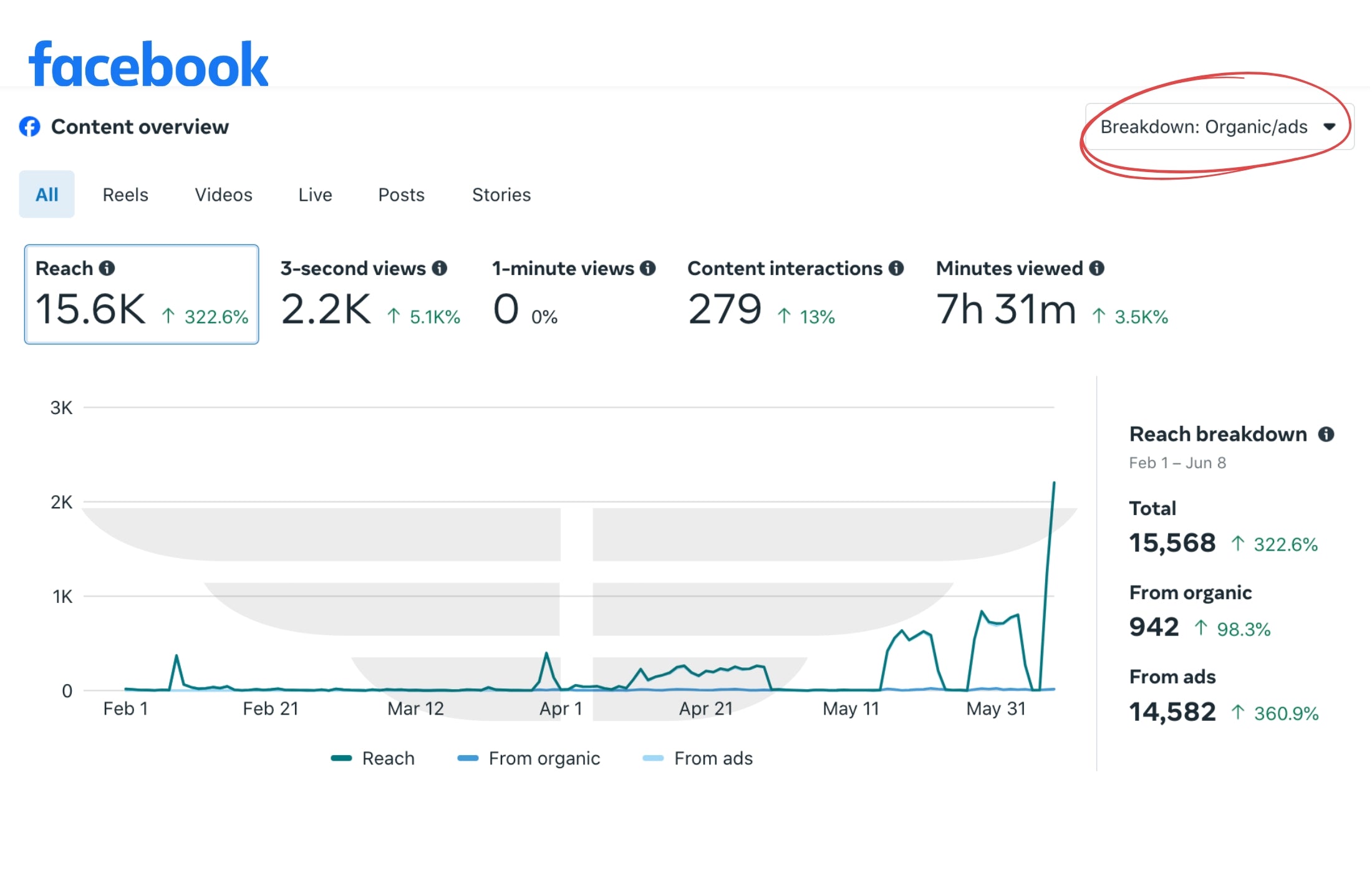Click the From organic legend color swatch
Viewport: 1372px width, 873px height.
[468, 758]
